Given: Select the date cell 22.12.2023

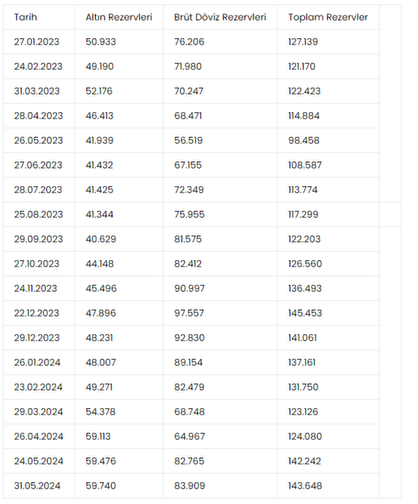Looking at the screenshot, I should (36, 313).
